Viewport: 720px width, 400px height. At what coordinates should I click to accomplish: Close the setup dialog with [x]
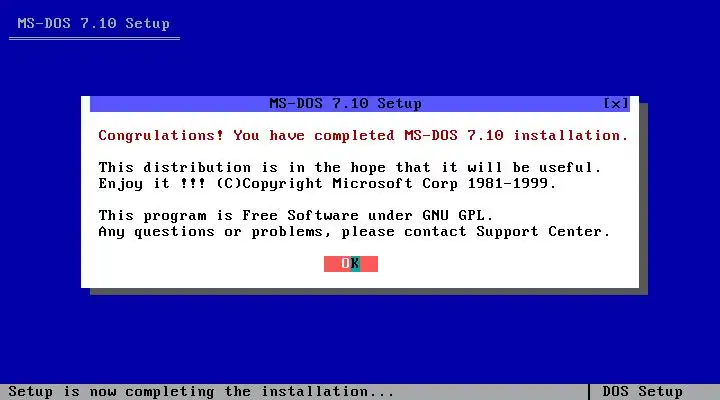pyautogui.click(x=616, y=104)
